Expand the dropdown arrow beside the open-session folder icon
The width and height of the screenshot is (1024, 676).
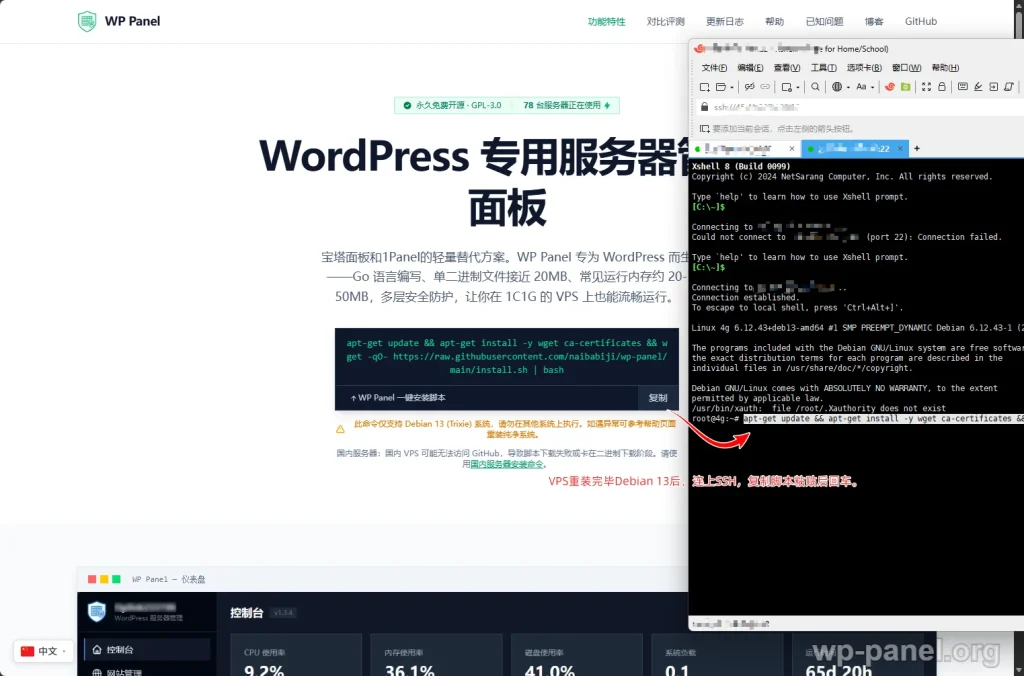click(x=732, y=88)
